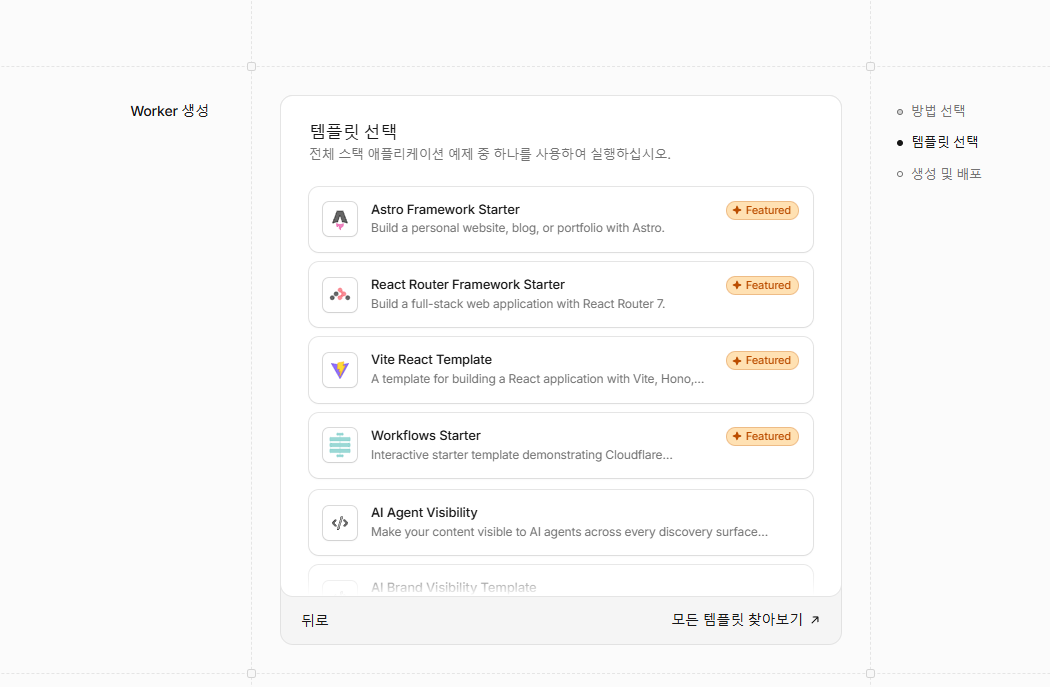
Task: Click the partially visible AI Brand Visibility Template
Action: 560,581
